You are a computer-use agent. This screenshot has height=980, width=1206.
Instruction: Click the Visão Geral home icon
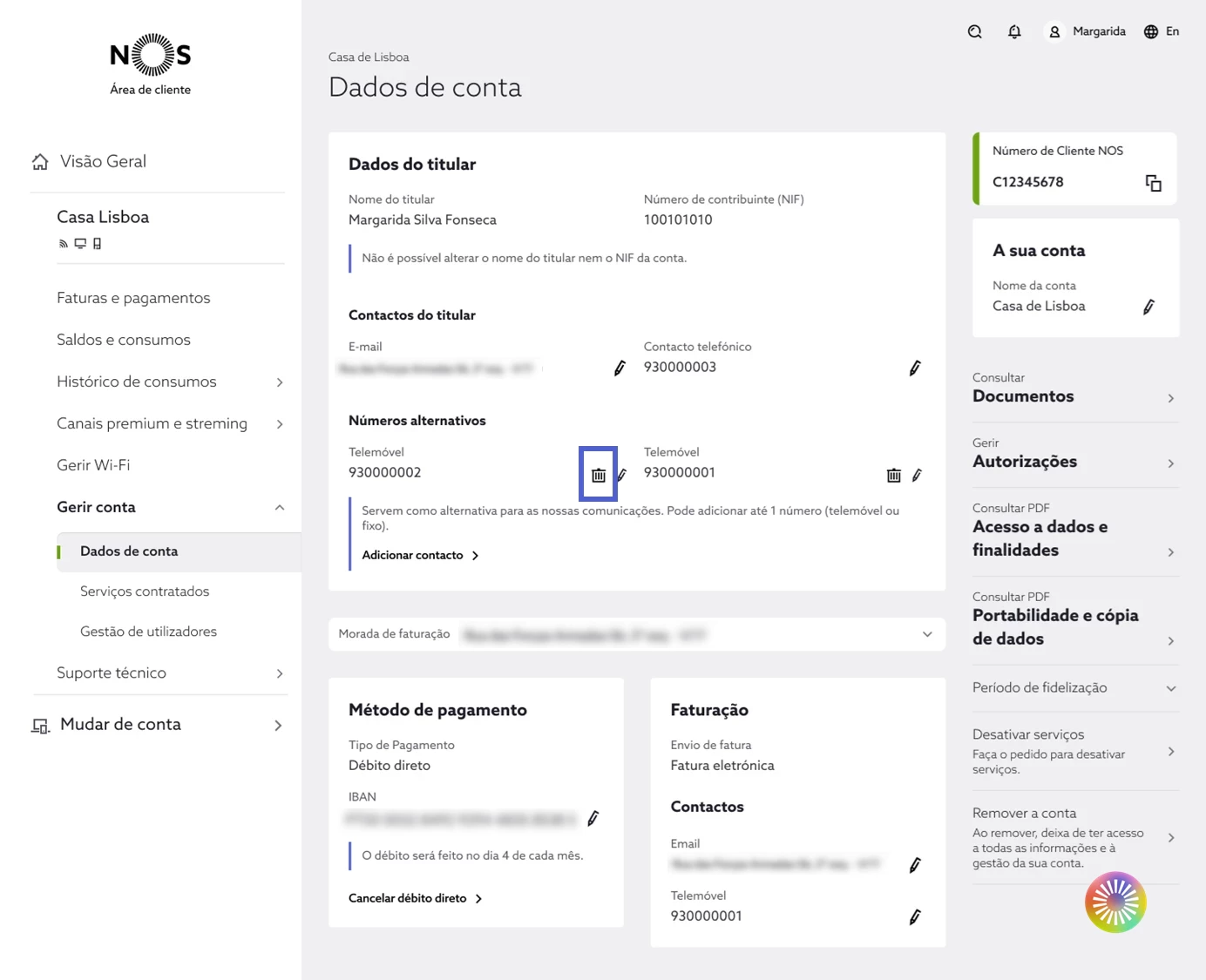pyautogui.click(x=40, y=162)
